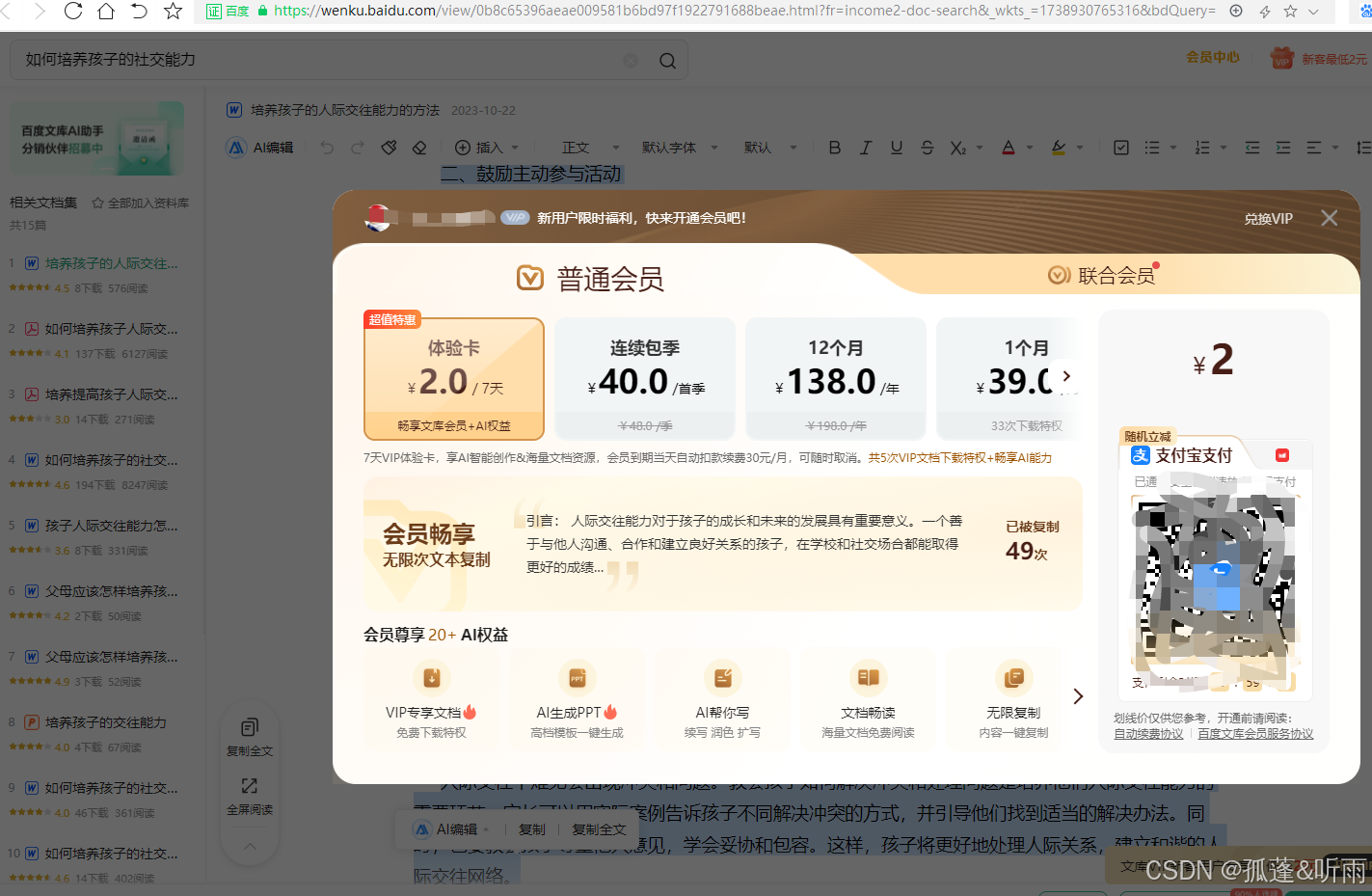Bookmark page with star icon left of address bar

(174, 11)
